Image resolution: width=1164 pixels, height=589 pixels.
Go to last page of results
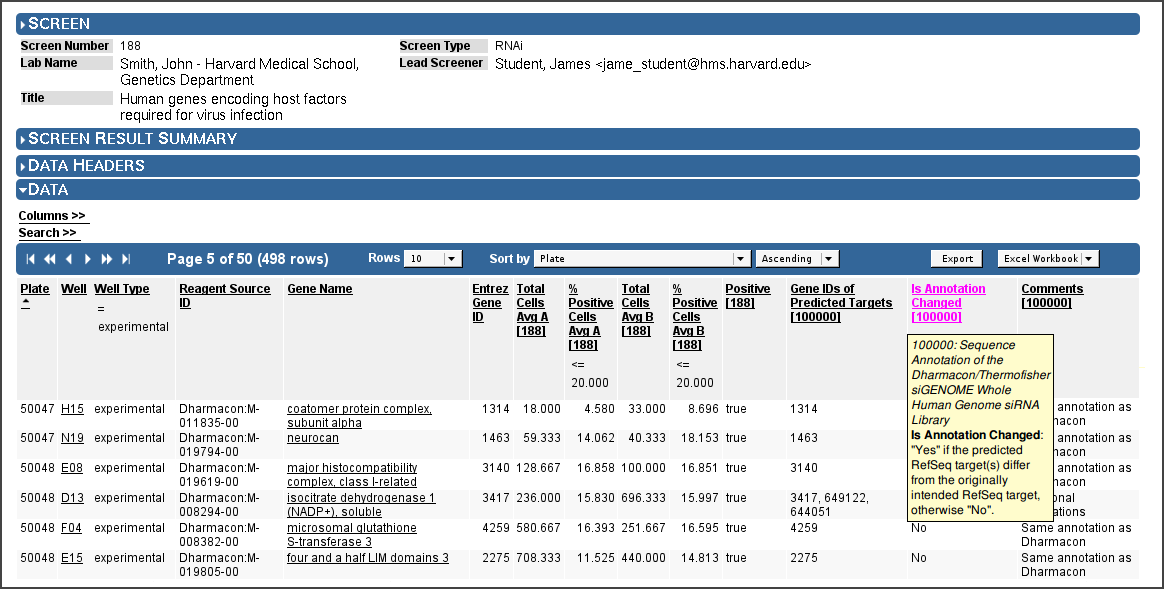click(126, 258)
